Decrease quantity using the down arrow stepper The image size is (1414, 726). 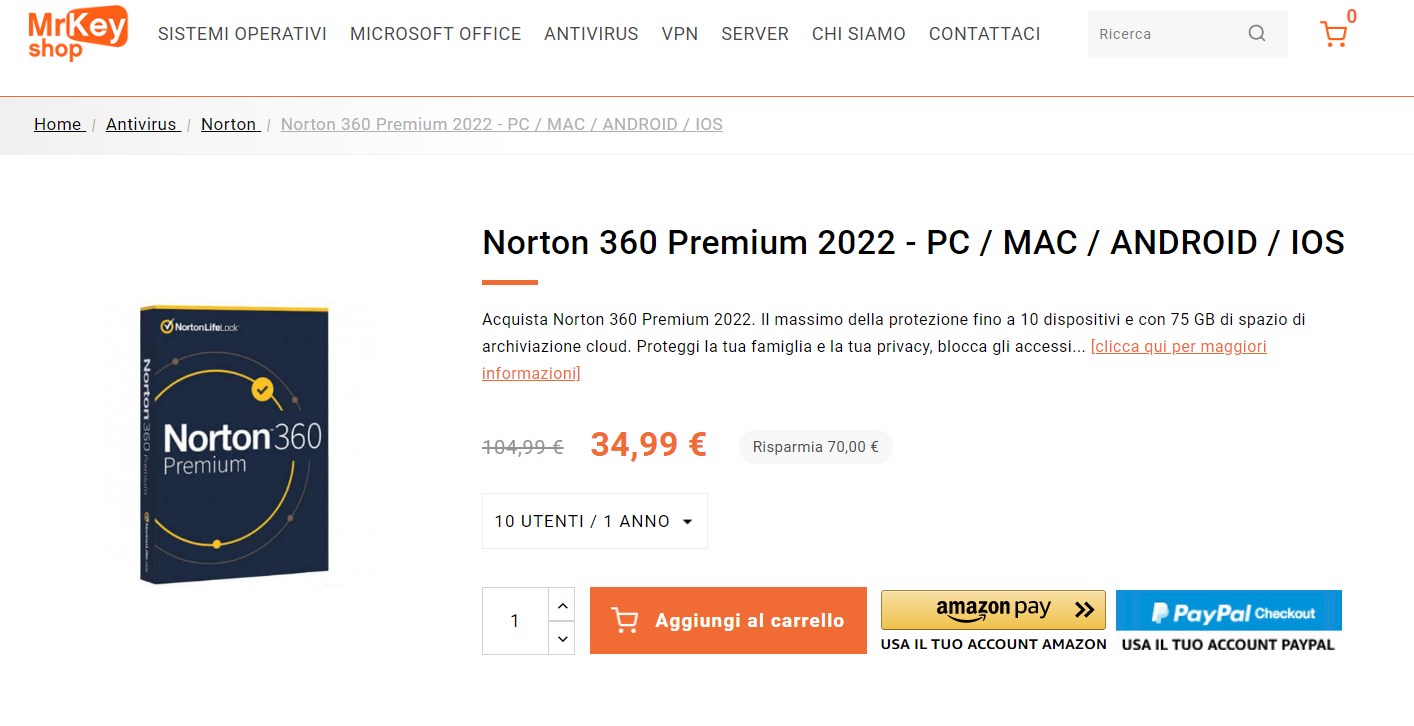point(562,638)
